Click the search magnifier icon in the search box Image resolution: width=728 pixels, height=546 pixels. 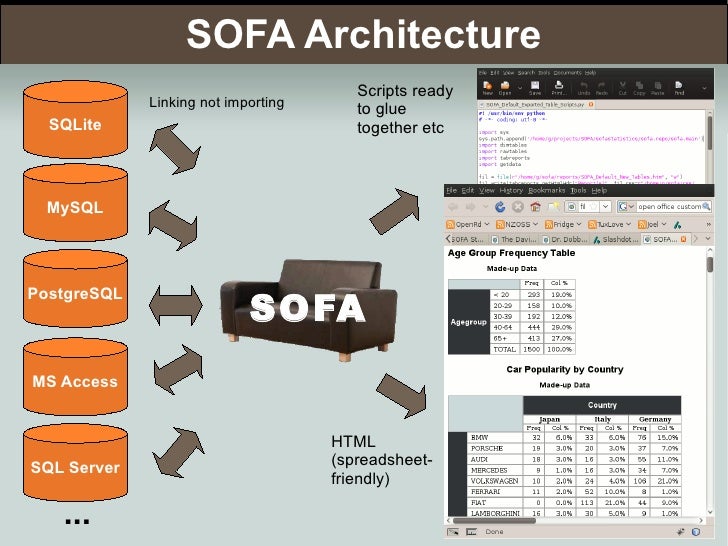tap(706, 206)
